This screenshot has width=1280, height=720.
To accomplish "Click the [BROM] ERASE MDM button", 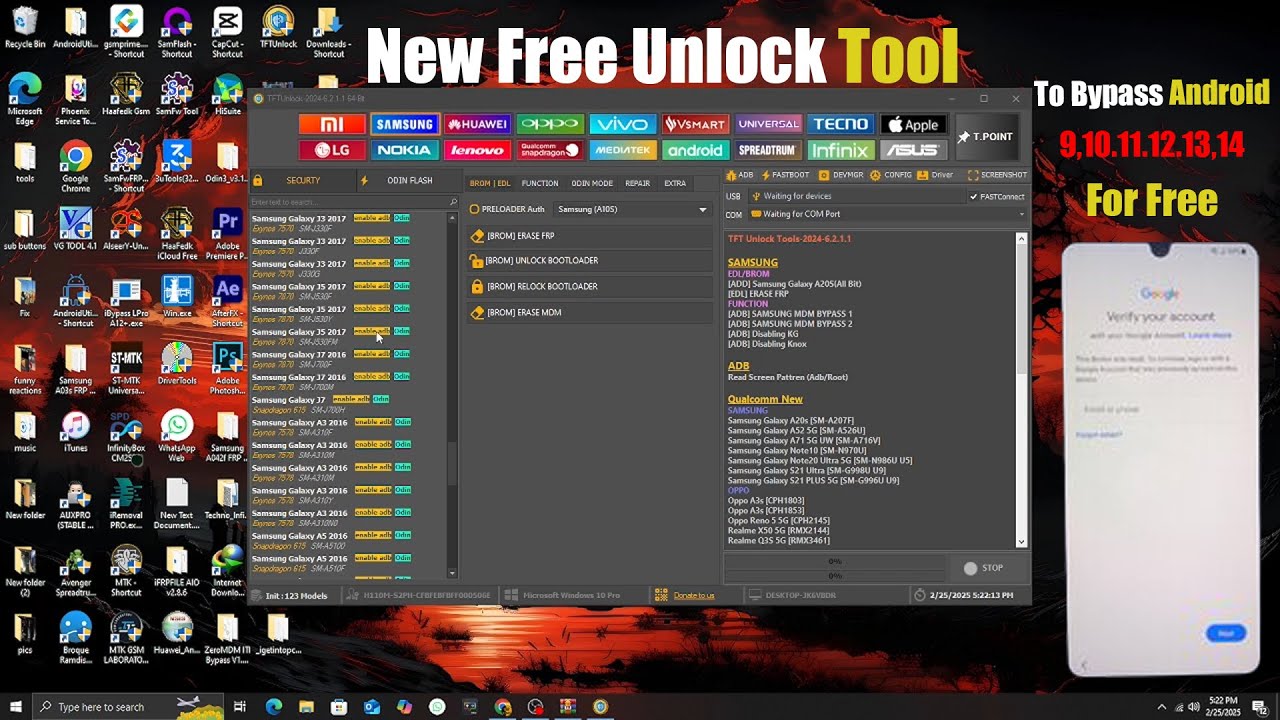I will coord(591,313).
